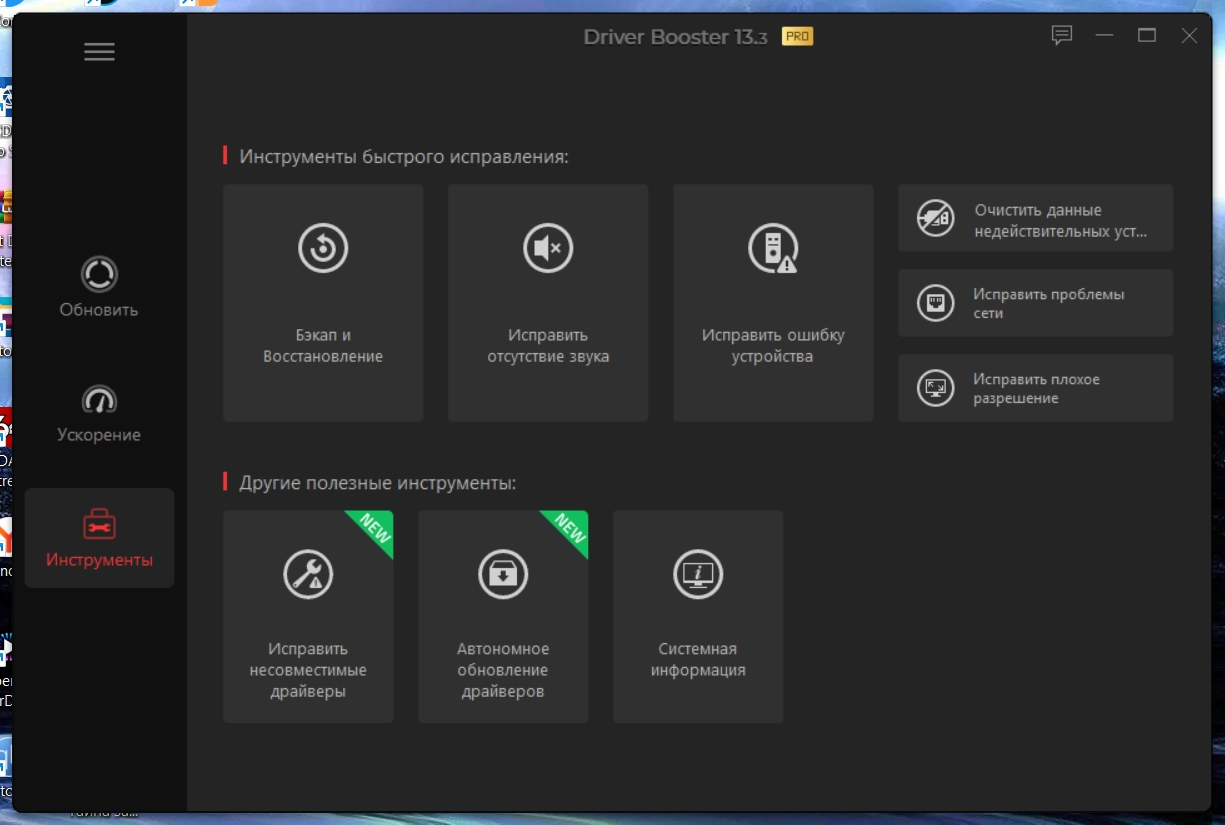Click the wrench incompatible drivers icon
Screen dimensions: 1225x825
308,574
